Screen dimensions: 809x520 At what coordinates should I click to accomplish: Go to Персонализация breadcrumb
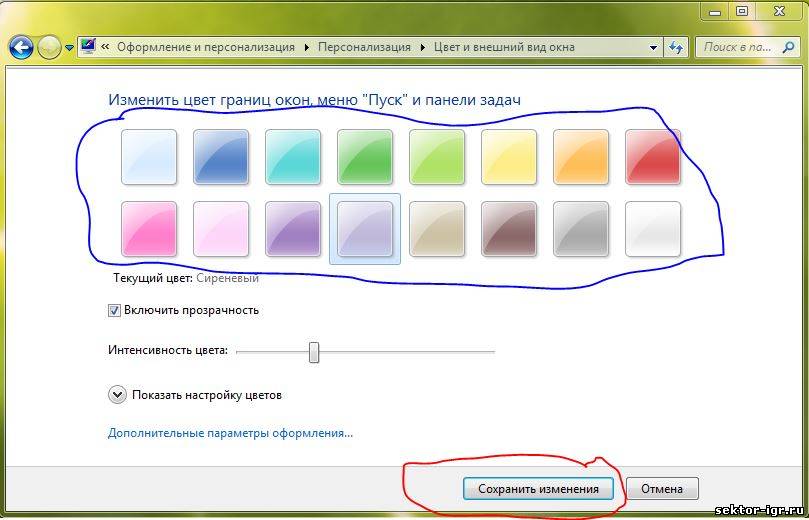[x=364, y=47]
